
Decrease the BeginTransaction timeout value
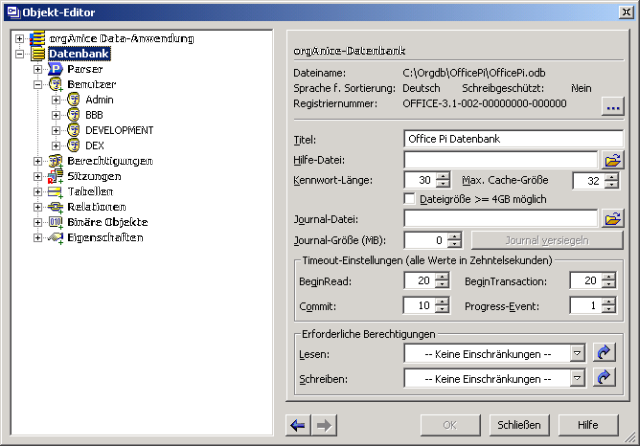click(609, 285)
